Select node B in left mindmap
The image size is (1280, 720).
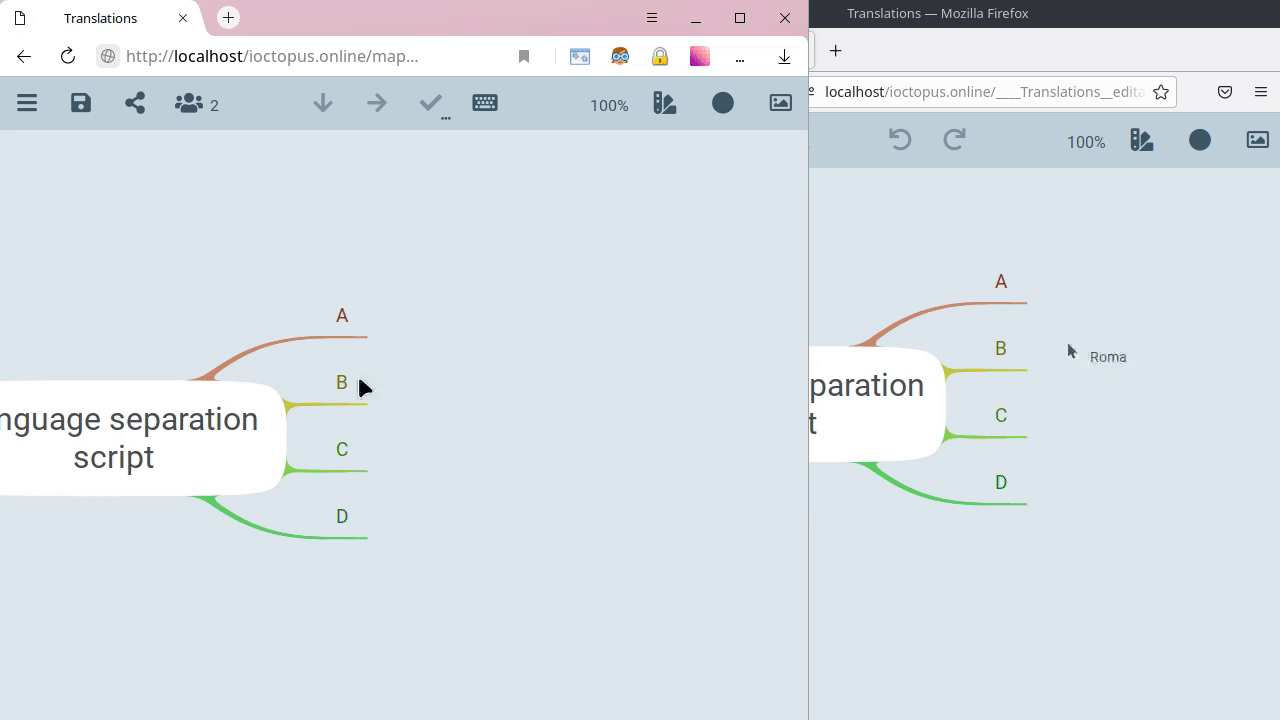(342, 383)
